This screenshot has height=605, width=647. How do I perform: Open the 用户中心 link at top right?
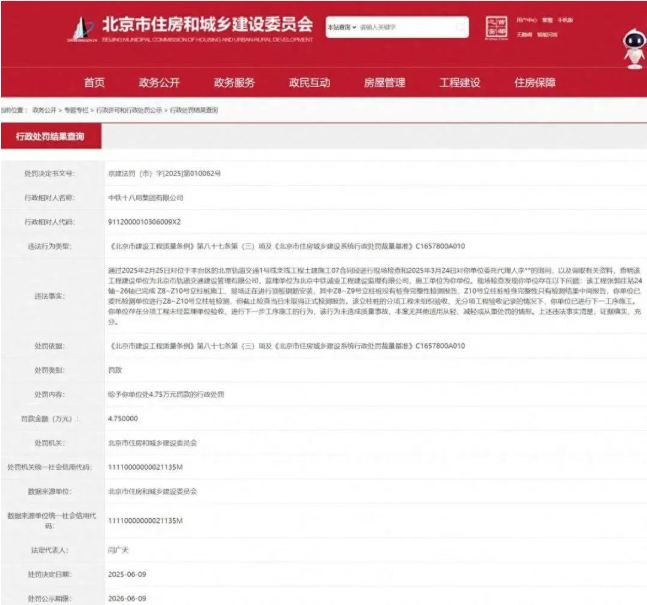[x=527, y=19]
